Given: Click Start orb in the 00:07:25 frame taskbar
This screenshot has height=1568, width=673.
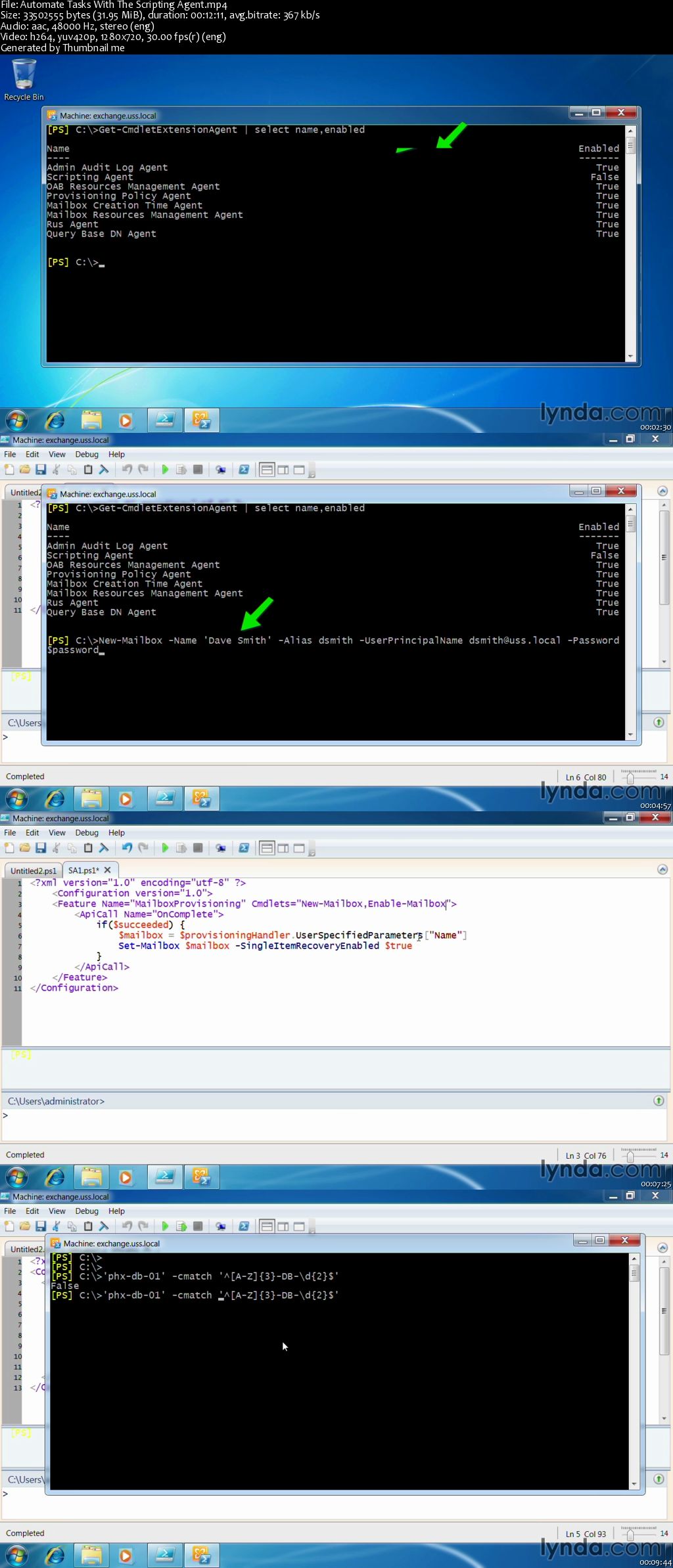Looking at the screenshot, I should coord(17,1176).
